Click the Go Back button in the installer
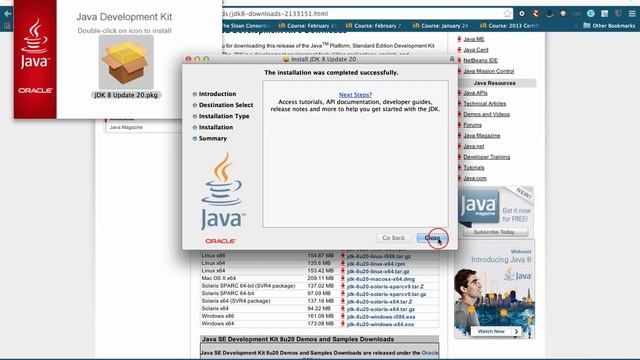This screenshot has width=640, height=360. click(x=393, y=238)
